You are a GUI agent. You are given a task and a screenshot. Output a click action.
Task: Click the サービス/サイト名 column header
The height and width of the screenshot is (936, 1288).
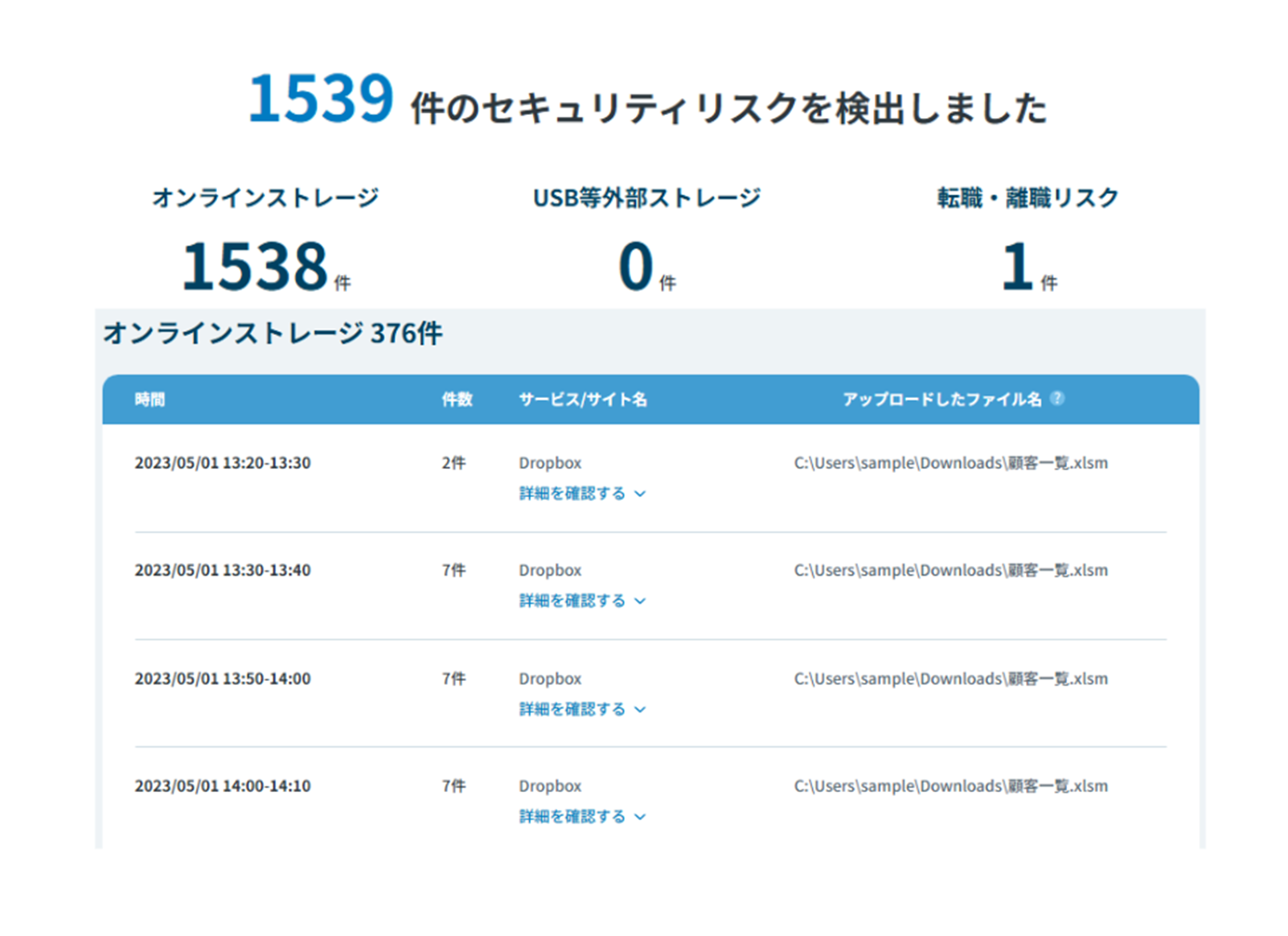click(583, 399)
